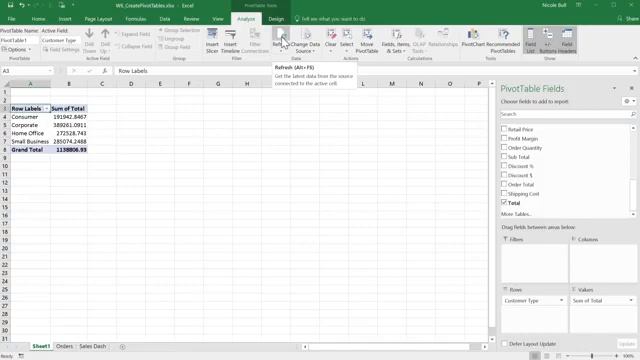Expand the formula bar
The height and width of the screenshot is (360, 640).
[x=635, y=71]
